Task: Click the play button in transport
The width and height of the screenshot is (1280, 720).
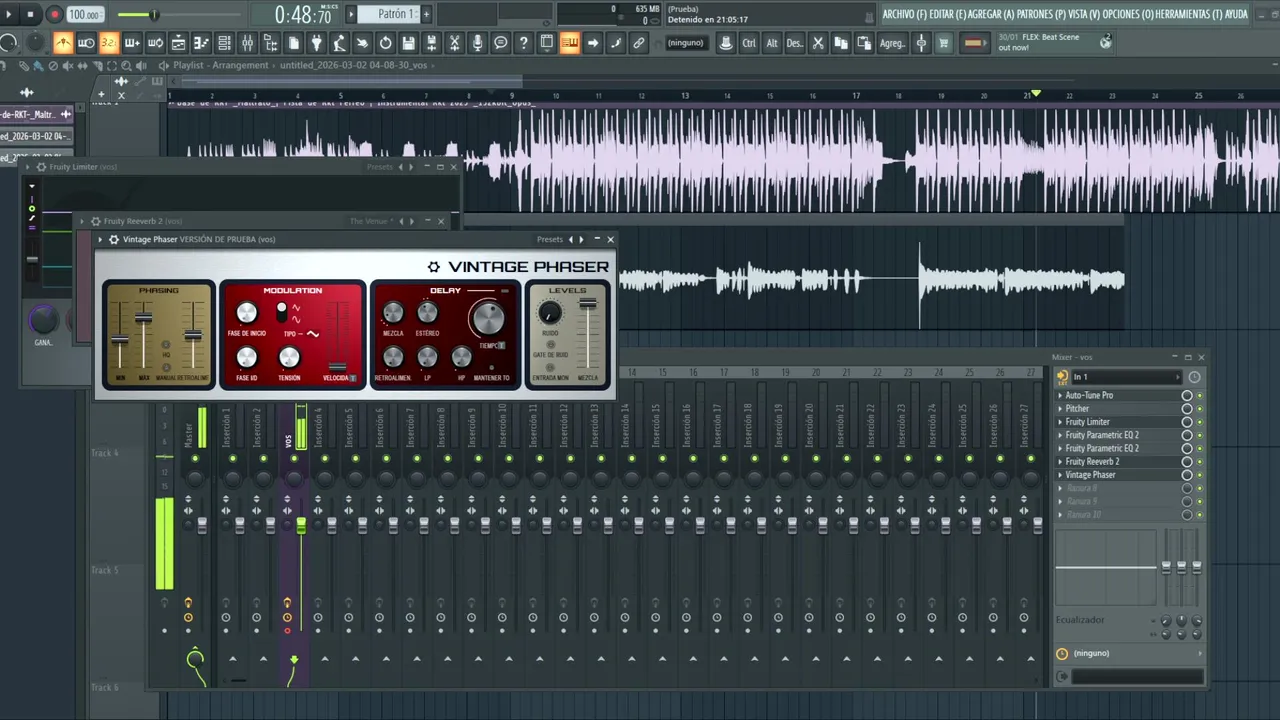Action: click(9, 14)
